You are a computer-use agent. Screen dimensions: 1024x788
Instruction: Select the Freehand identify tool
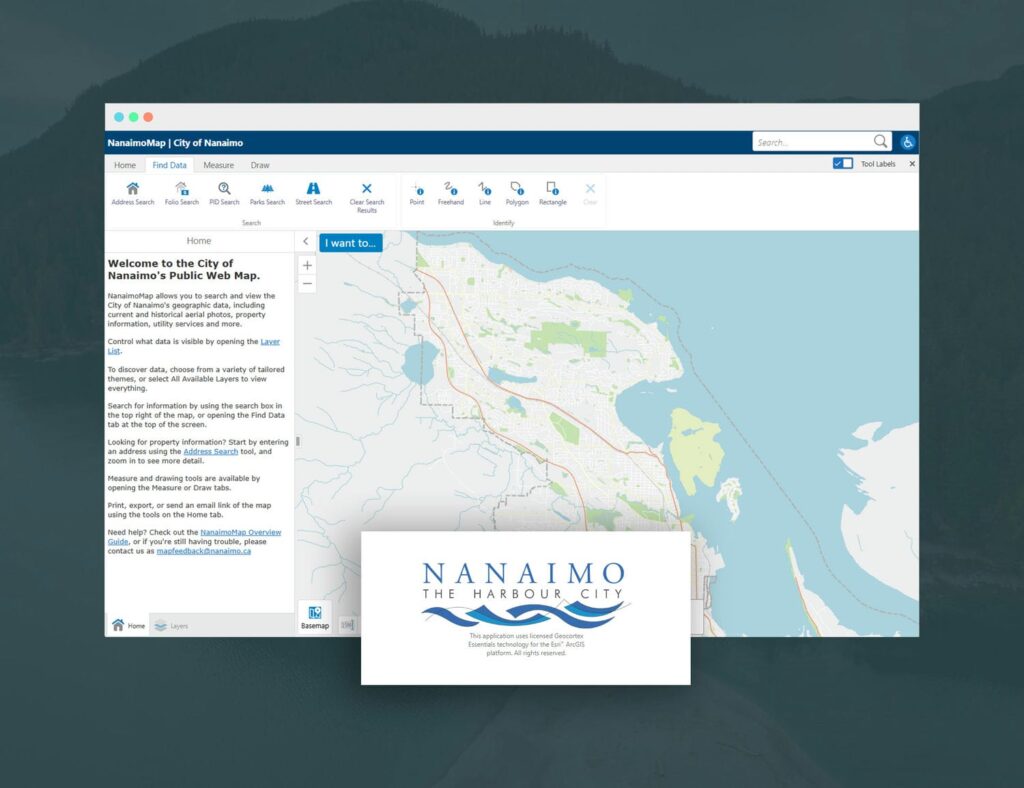(x=450, y=193)
